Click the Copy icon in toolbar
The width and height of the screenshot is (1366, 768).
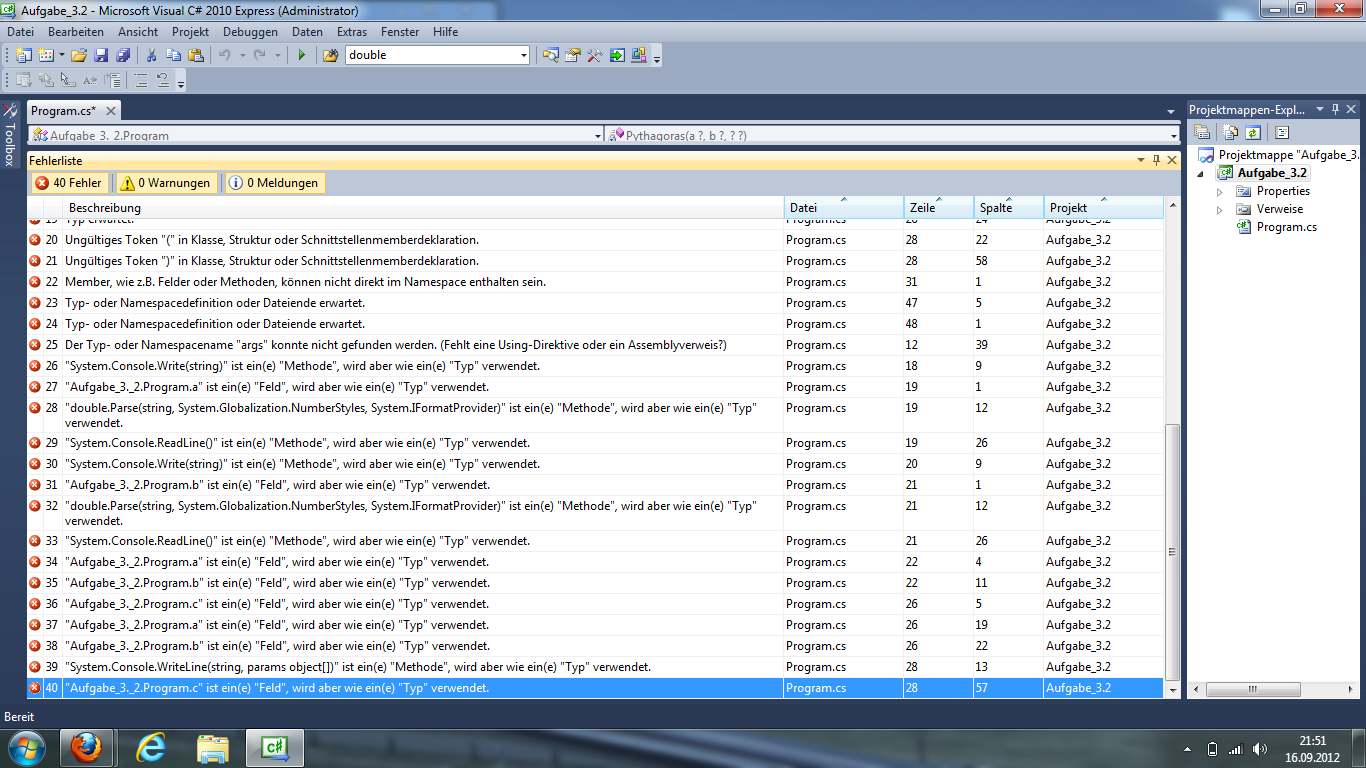coord(173,55)
